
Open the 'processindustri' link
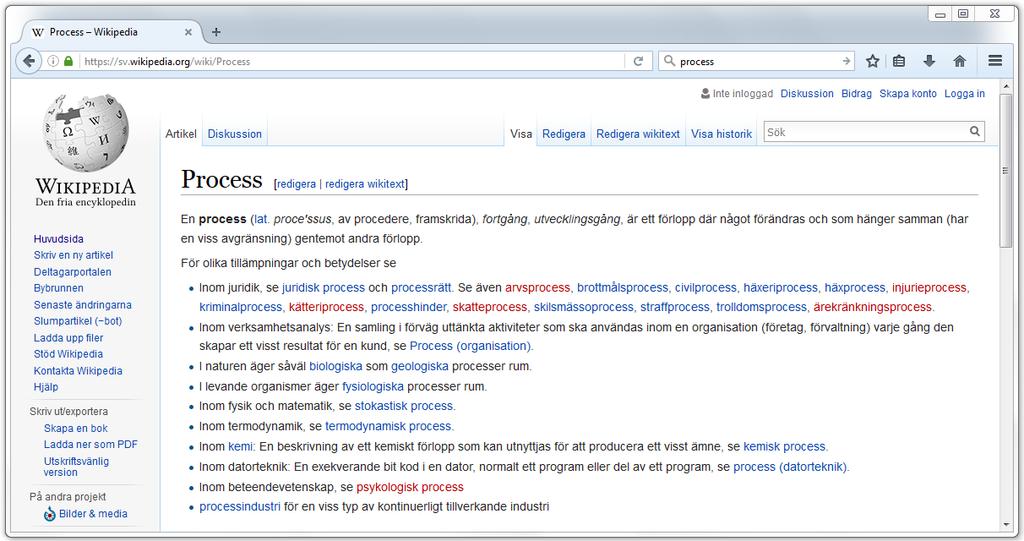[x=240, y=507]
